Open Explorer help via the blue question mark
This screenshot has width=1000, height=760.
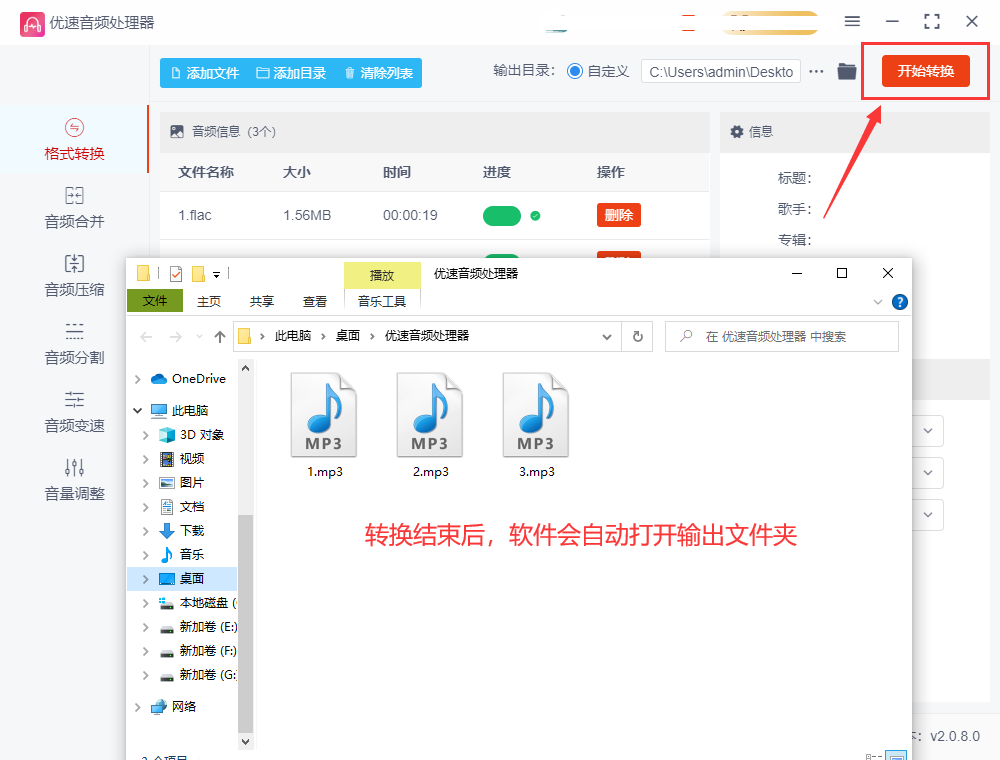[x=899, y=302]
